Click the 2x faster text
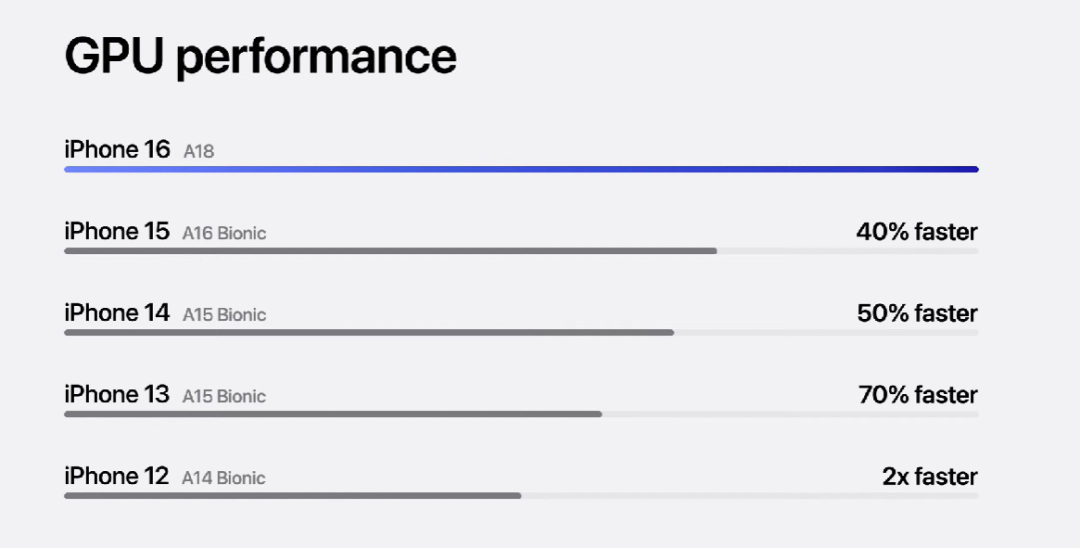1080x548 pixels. (930, 476)
